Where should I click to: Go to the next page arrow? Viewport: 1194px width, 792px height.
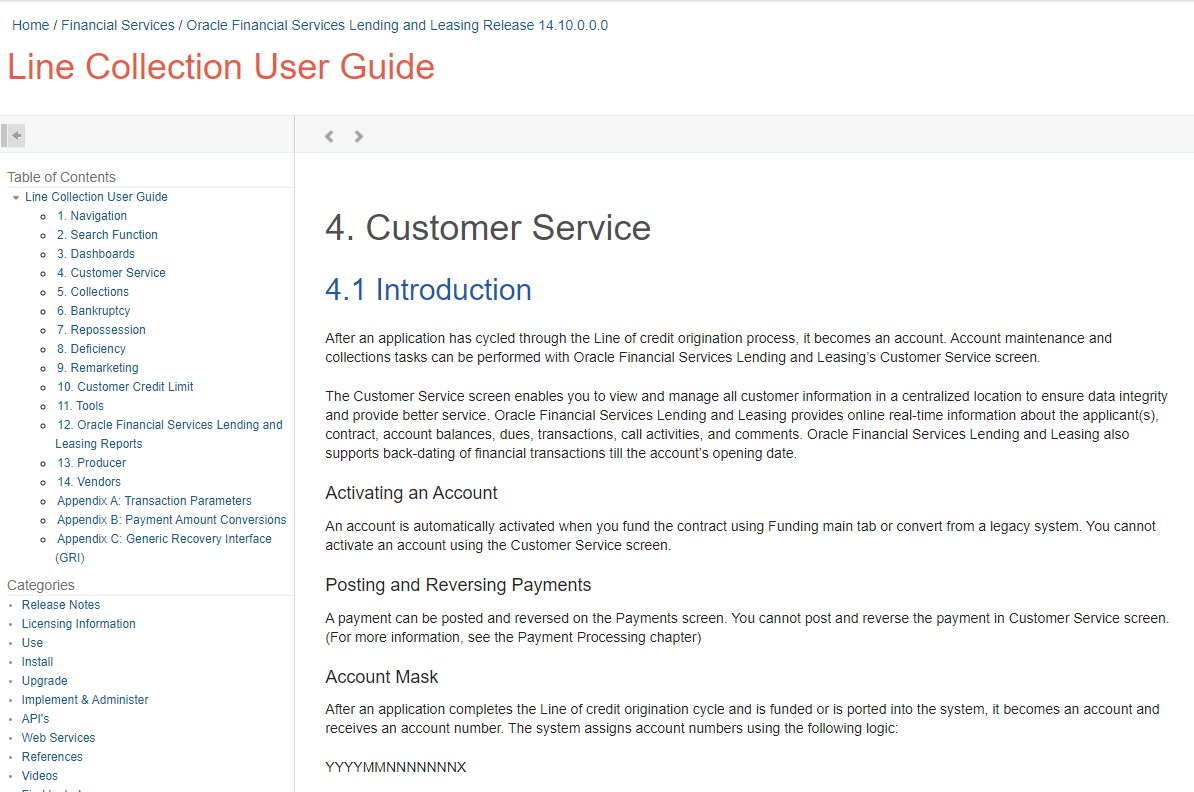coord(358,136)
